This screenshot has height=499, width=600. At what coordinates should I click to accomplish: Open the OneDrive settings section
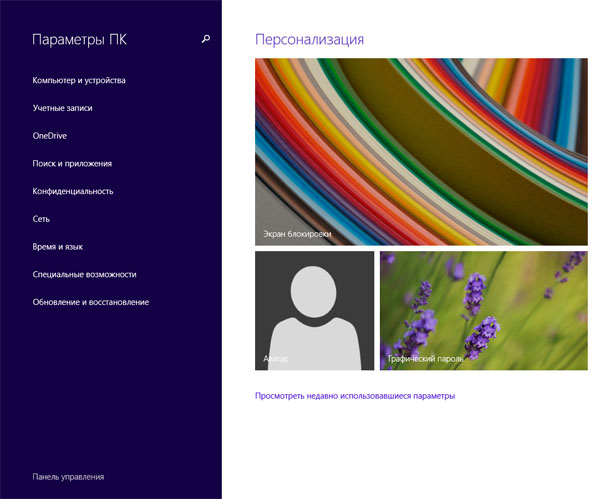[x=49, y=135]
